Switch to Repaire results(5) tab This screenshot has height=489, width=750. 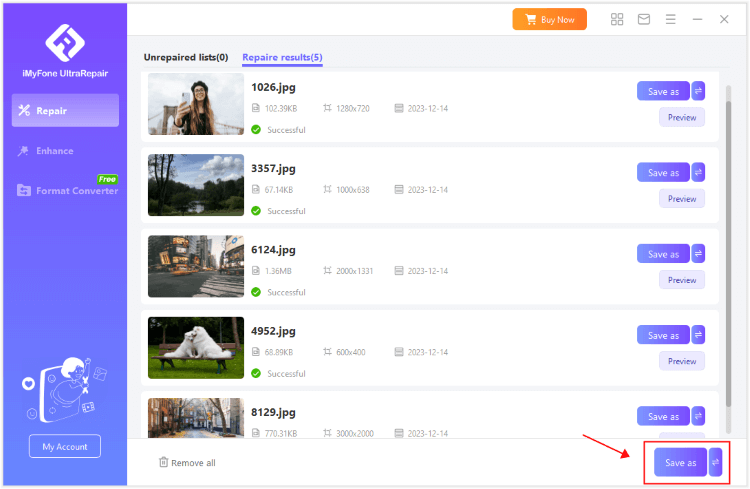282,57
